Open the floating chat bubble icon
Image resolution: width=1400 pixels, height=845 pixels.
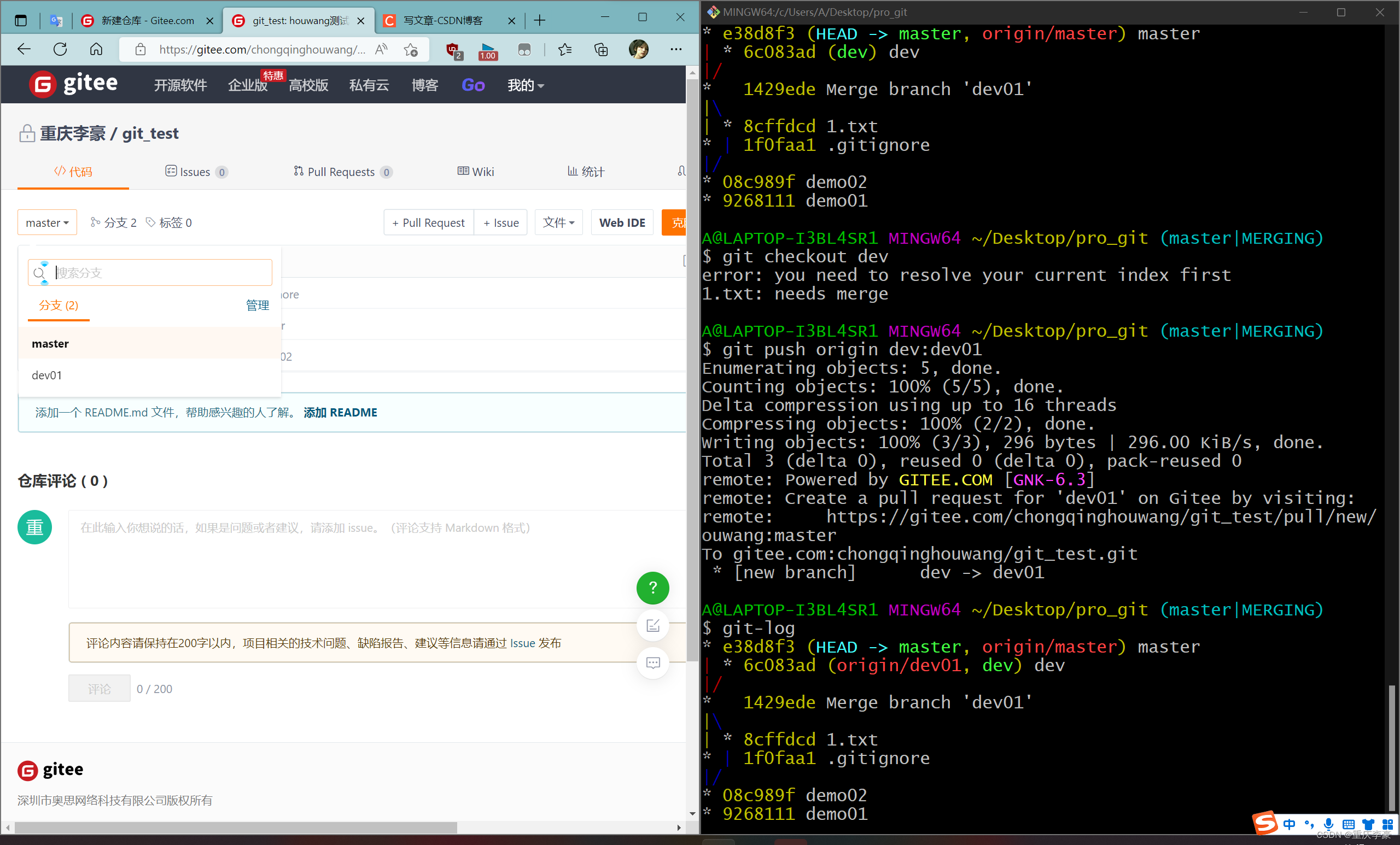point(652,662)
